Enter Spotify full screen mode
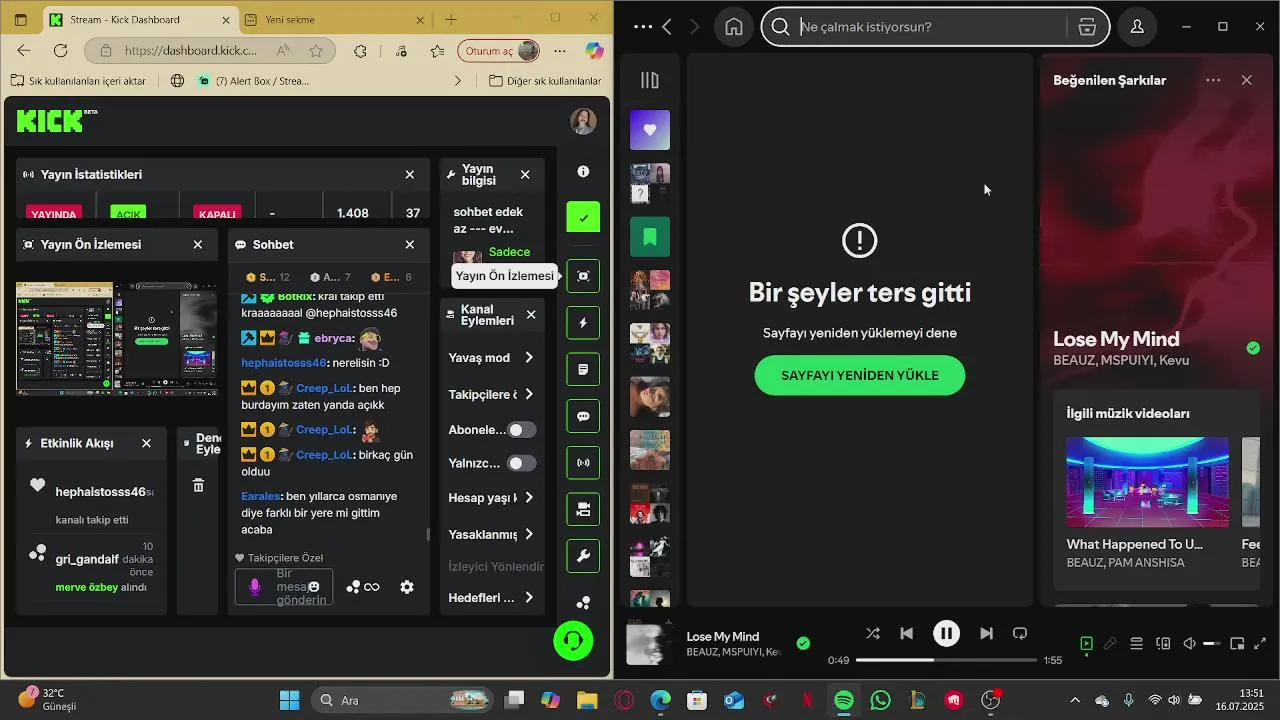 coord(1260,644)
